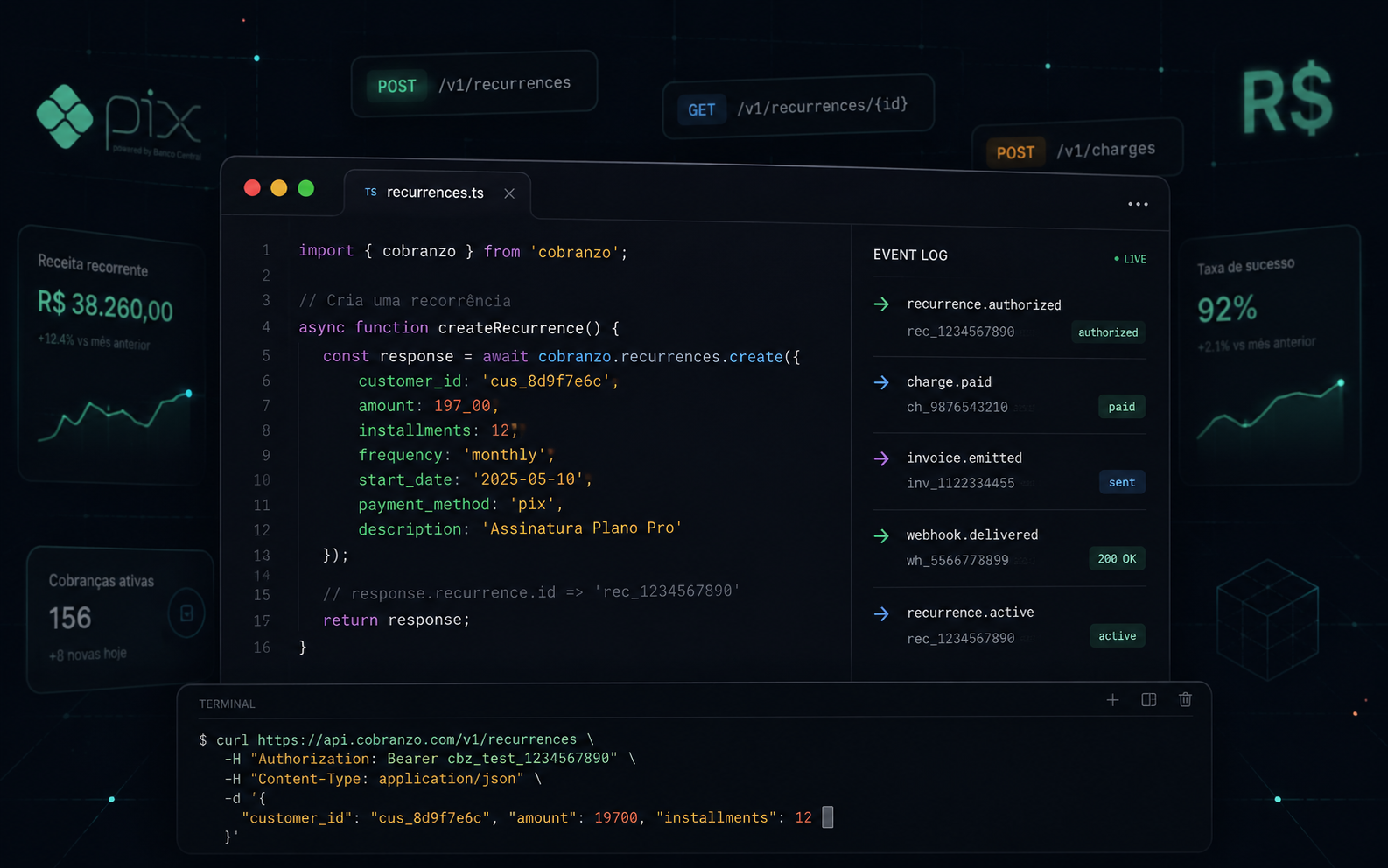Click the icon in the Cobranças ativas card
The width and height of the screenshot is (1388, 868).
coord(186,612)
